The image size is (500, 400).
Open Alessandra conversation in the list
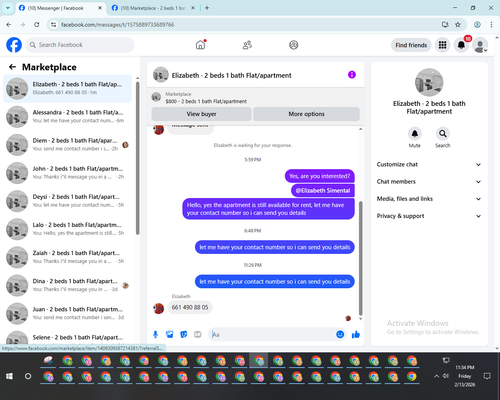[x=67, y=117]
